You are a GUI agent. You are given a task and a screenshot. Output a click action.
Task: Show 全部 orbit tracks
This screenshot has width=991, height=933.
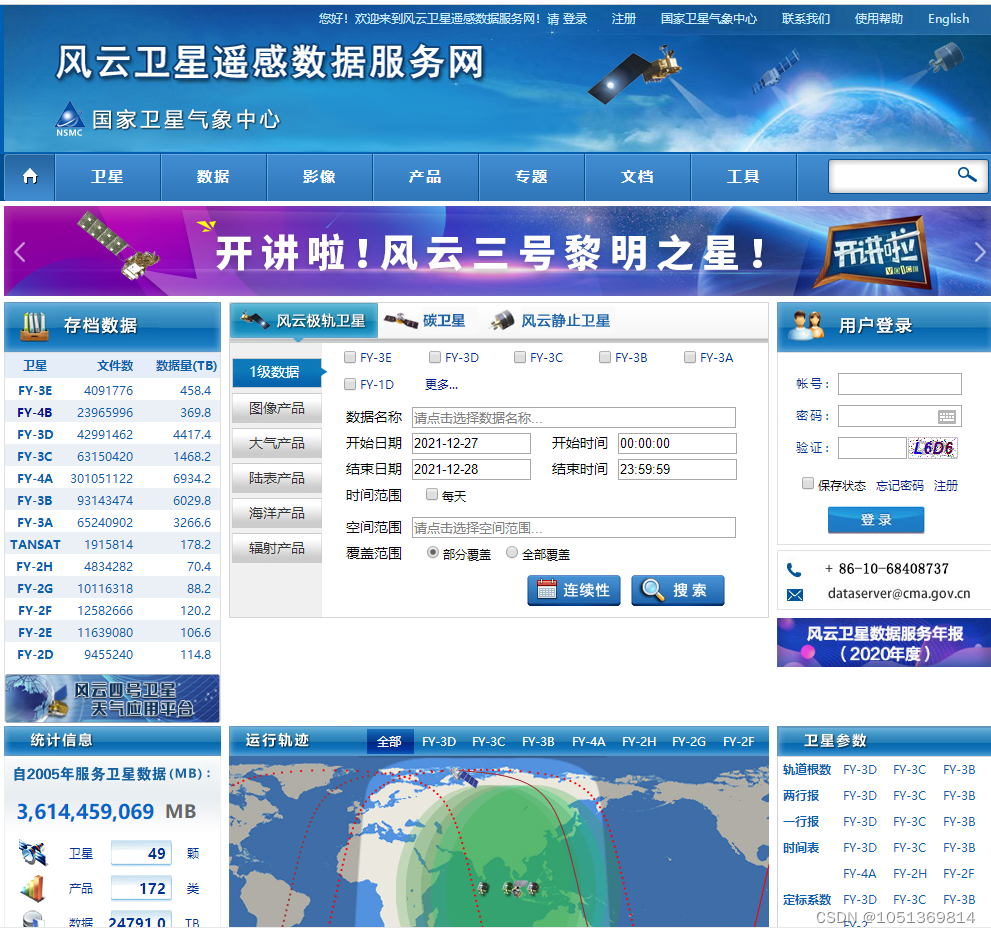[x=389, y=741]
